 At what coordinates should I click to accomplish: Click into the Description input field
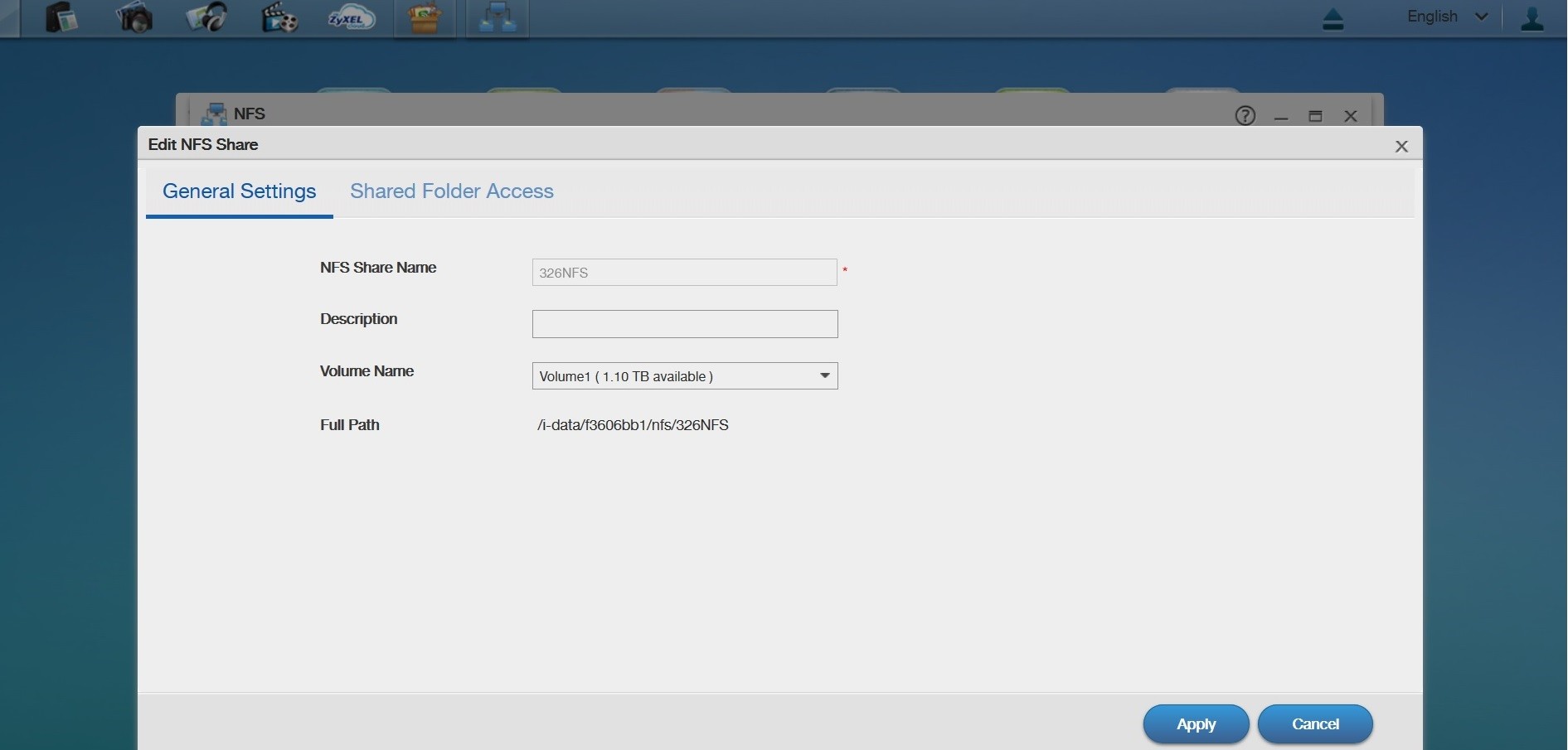tap(685, 324)
